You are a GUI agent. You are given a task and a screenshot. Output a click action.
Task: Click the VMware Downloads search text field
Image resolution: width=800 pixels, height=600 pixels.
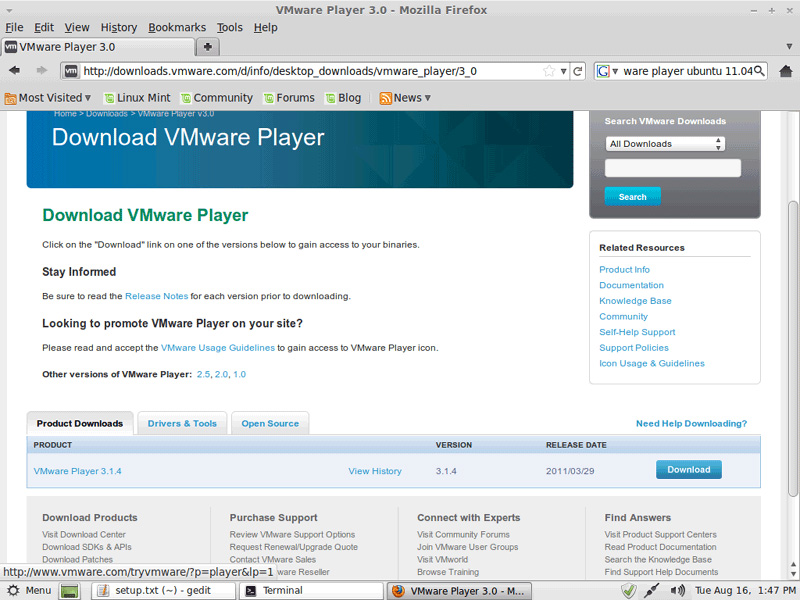click(x=672, y=168)
